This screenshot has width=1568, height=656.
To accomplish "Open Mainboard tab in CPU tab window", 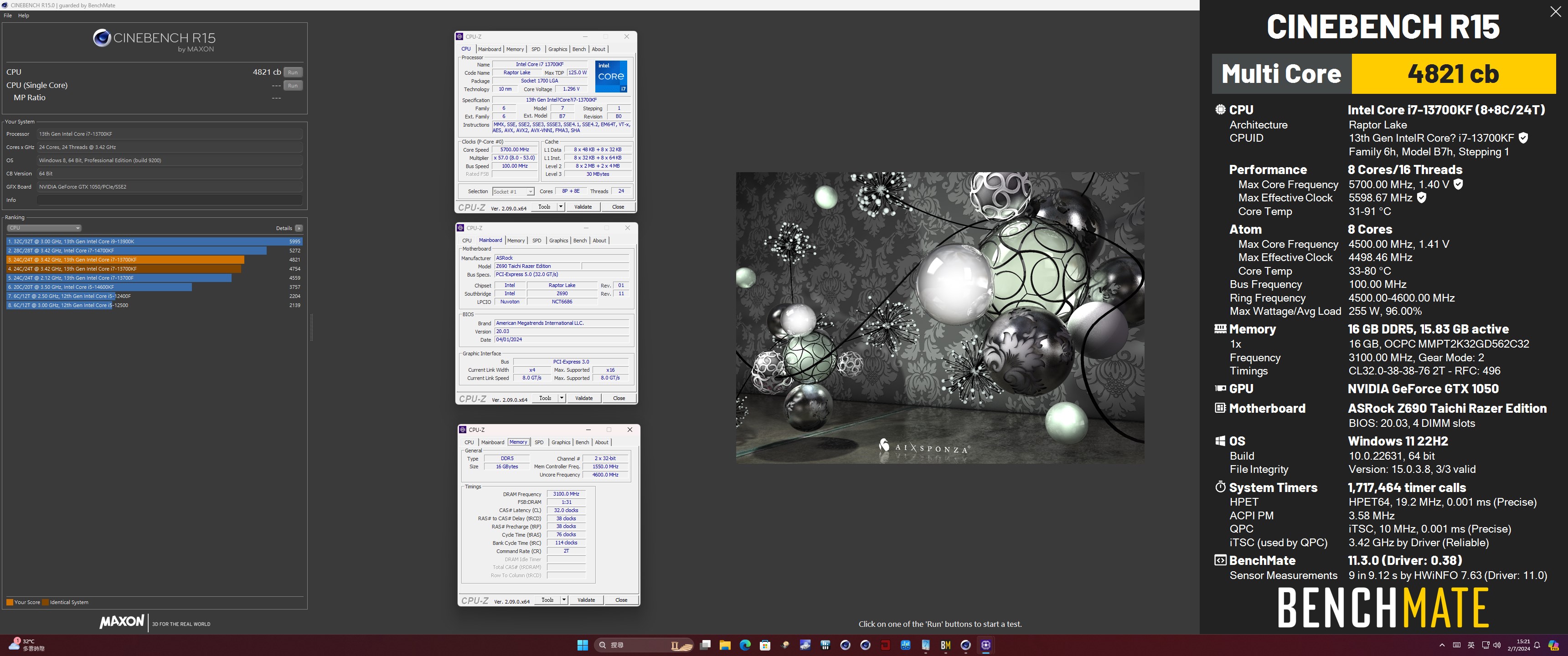I will (490, 49).
